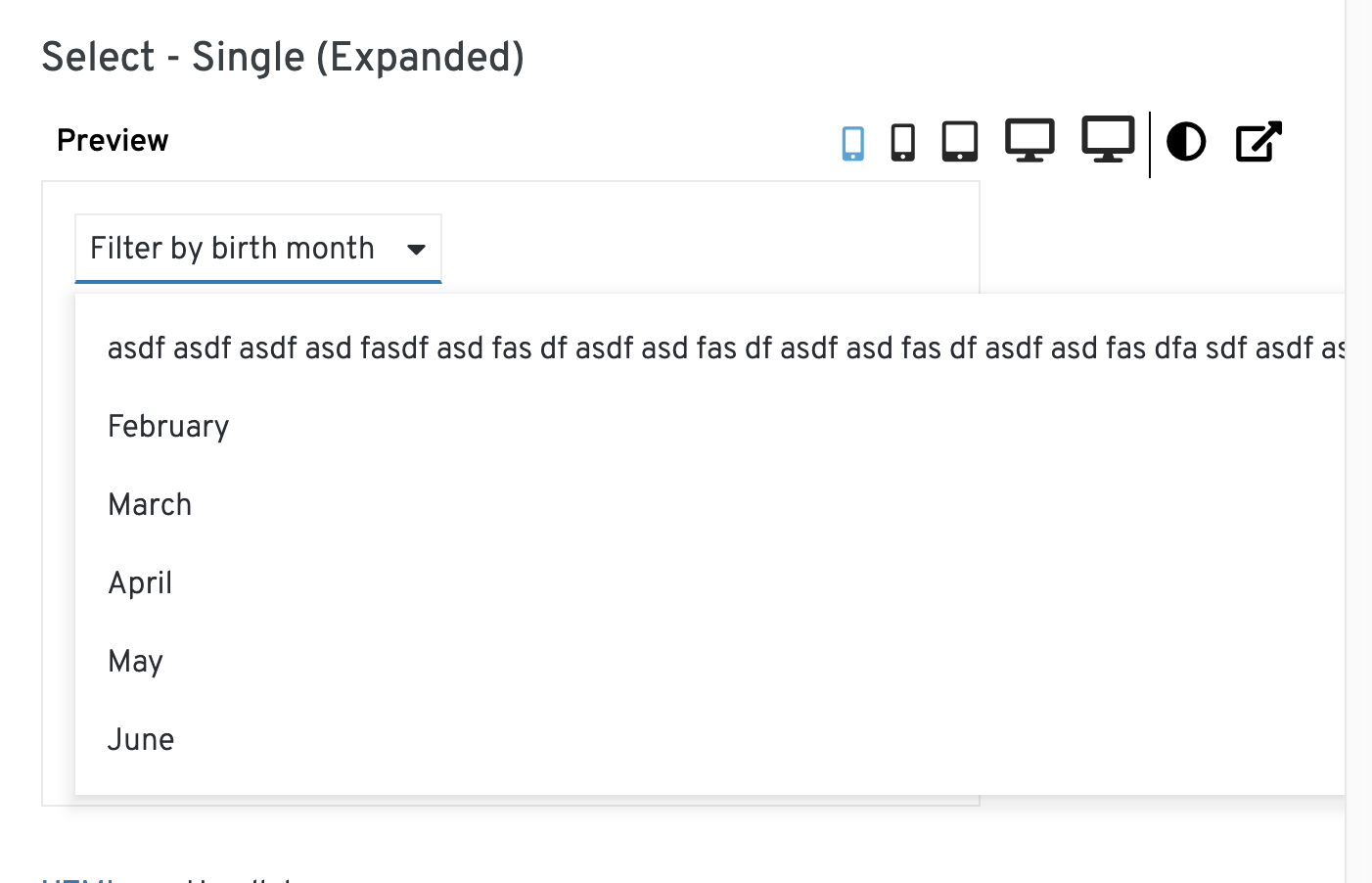This screenshot has width=1372, height=883.
Task: Open the preview in a new window
Action: tap(1258, 141)
